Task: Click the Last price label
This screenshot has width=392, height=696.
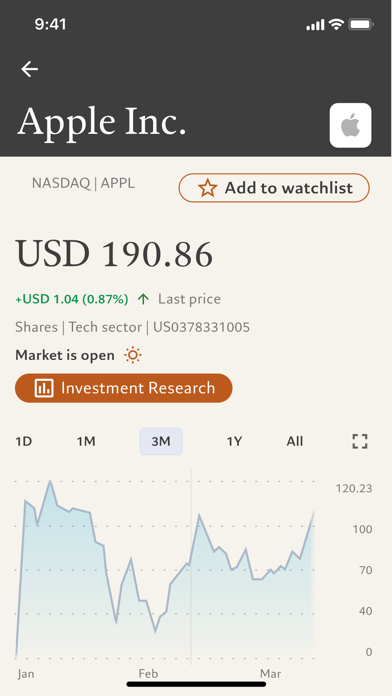Action: click(189, 299)
